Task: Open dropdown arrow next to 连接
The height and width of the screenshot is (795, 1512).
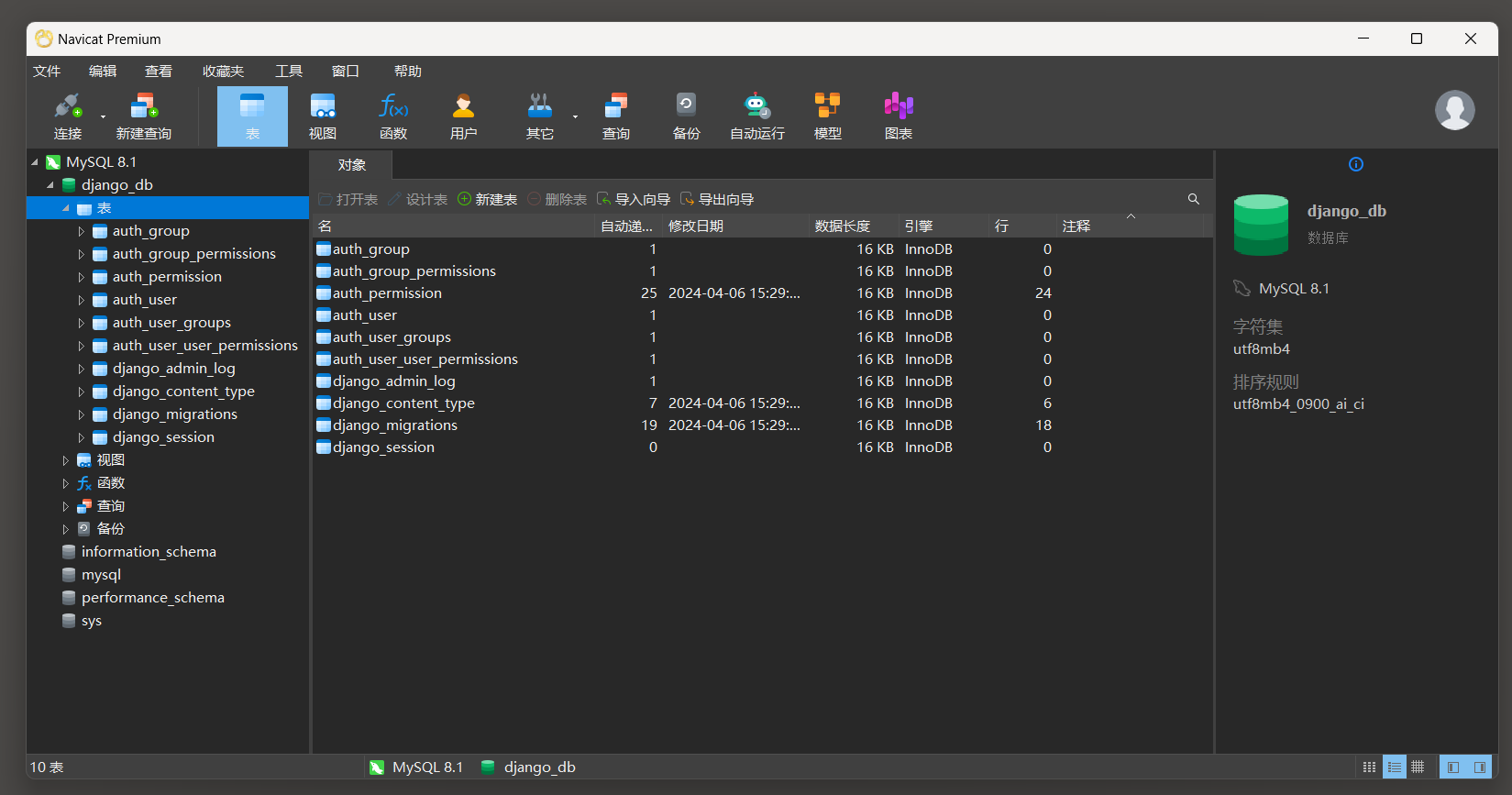Action: (103, 116)
